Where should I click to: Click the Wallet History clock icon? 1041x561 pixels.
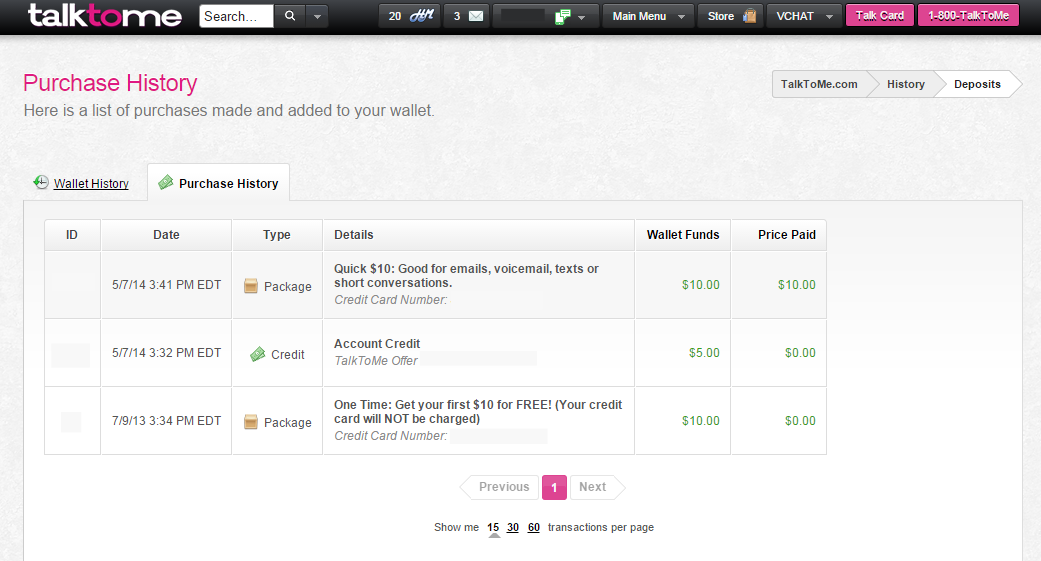tap(41, 183)
